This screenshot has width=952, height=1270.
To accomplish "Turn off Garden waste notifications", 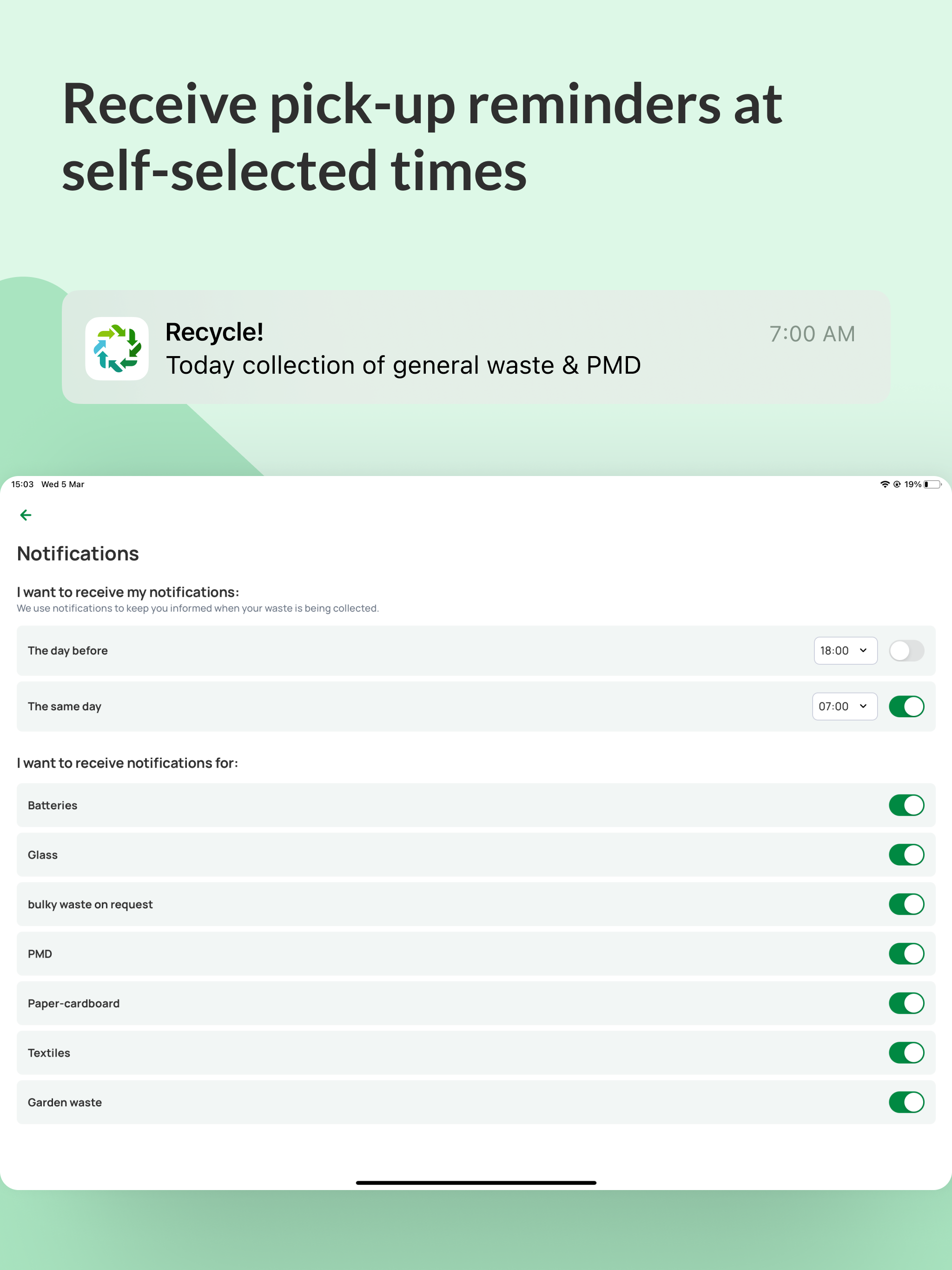I will (x=906, y=1102).
